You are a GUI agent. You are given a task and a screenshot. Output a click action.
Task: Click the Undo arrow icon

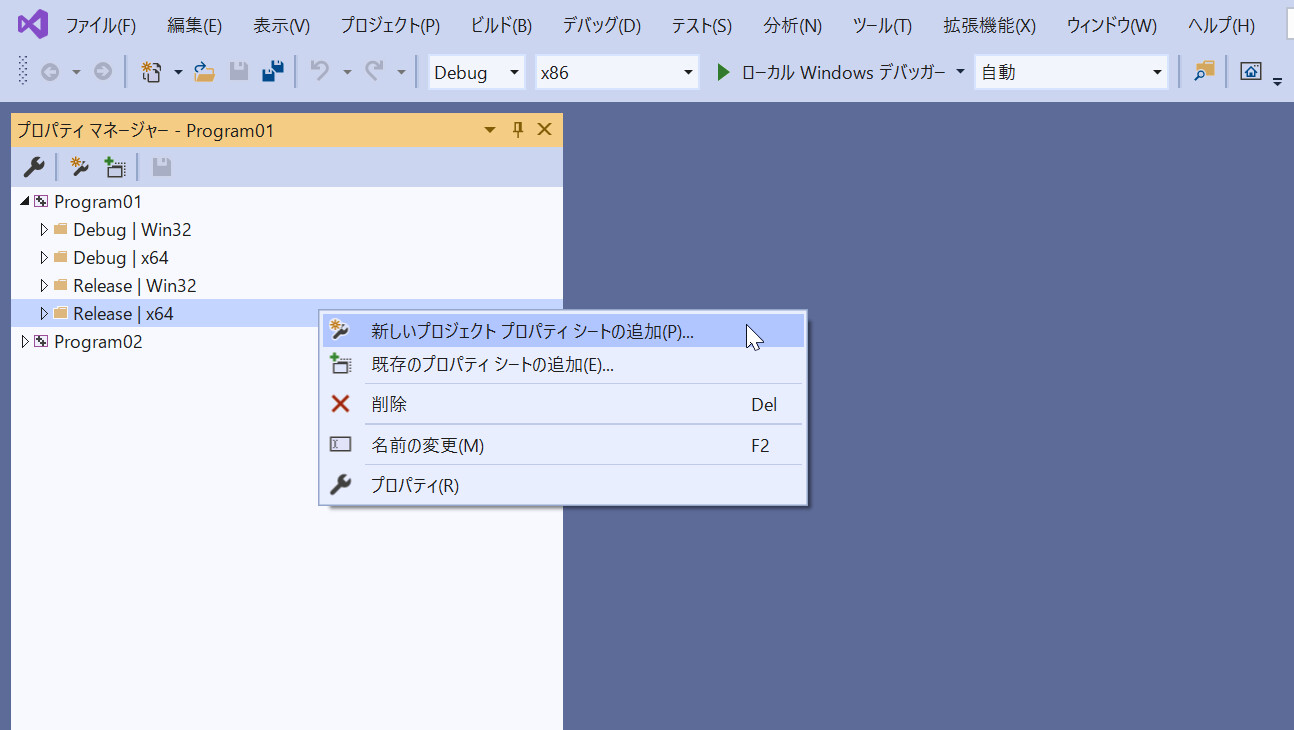click(x=320, y=72)
